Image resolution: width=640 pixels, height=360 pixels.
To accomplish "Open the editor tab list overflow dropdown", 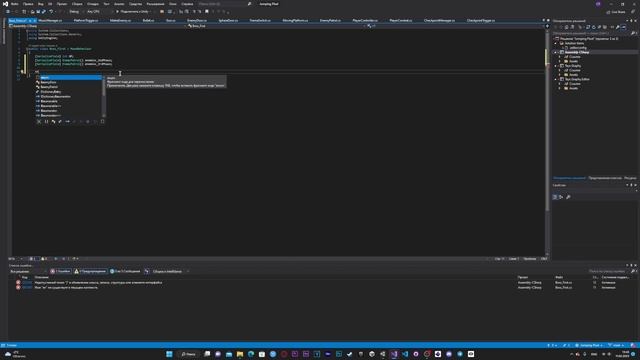I will 543,20.
